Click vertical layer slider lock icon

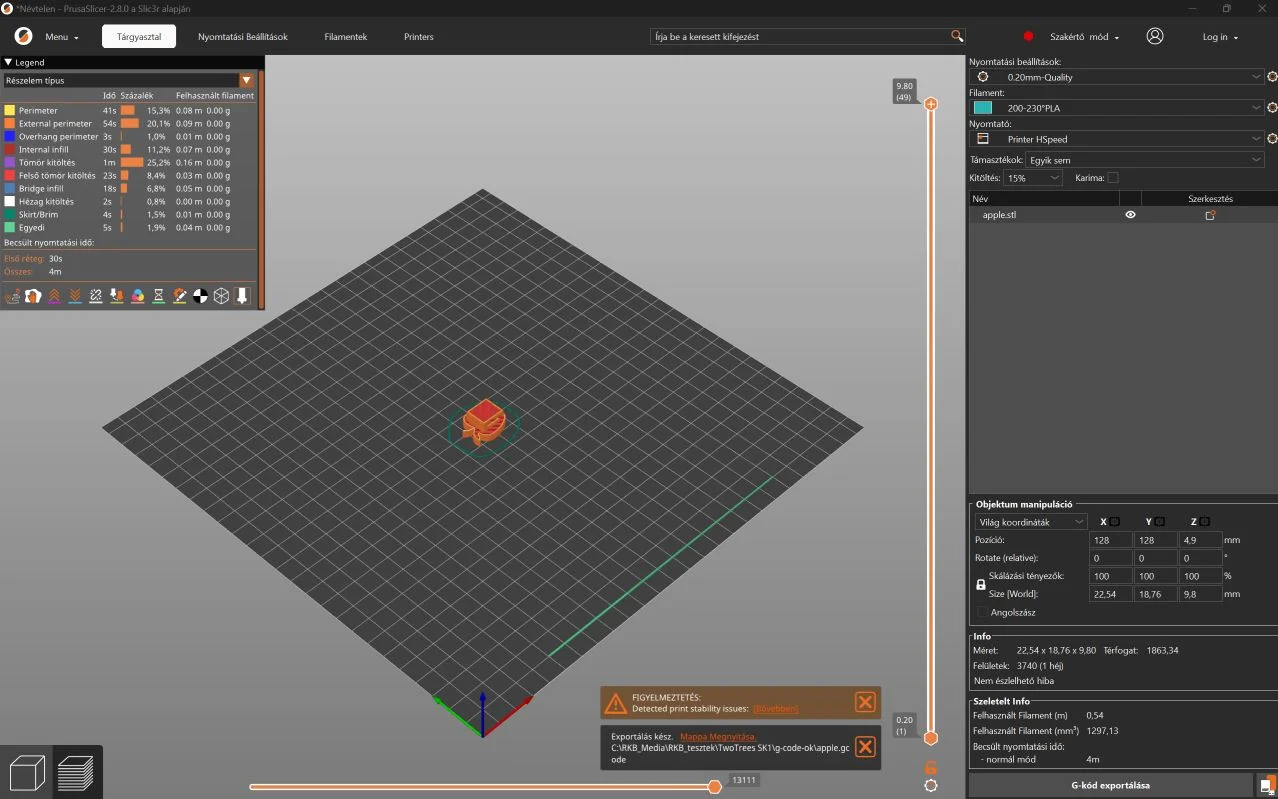click(931, 767)
